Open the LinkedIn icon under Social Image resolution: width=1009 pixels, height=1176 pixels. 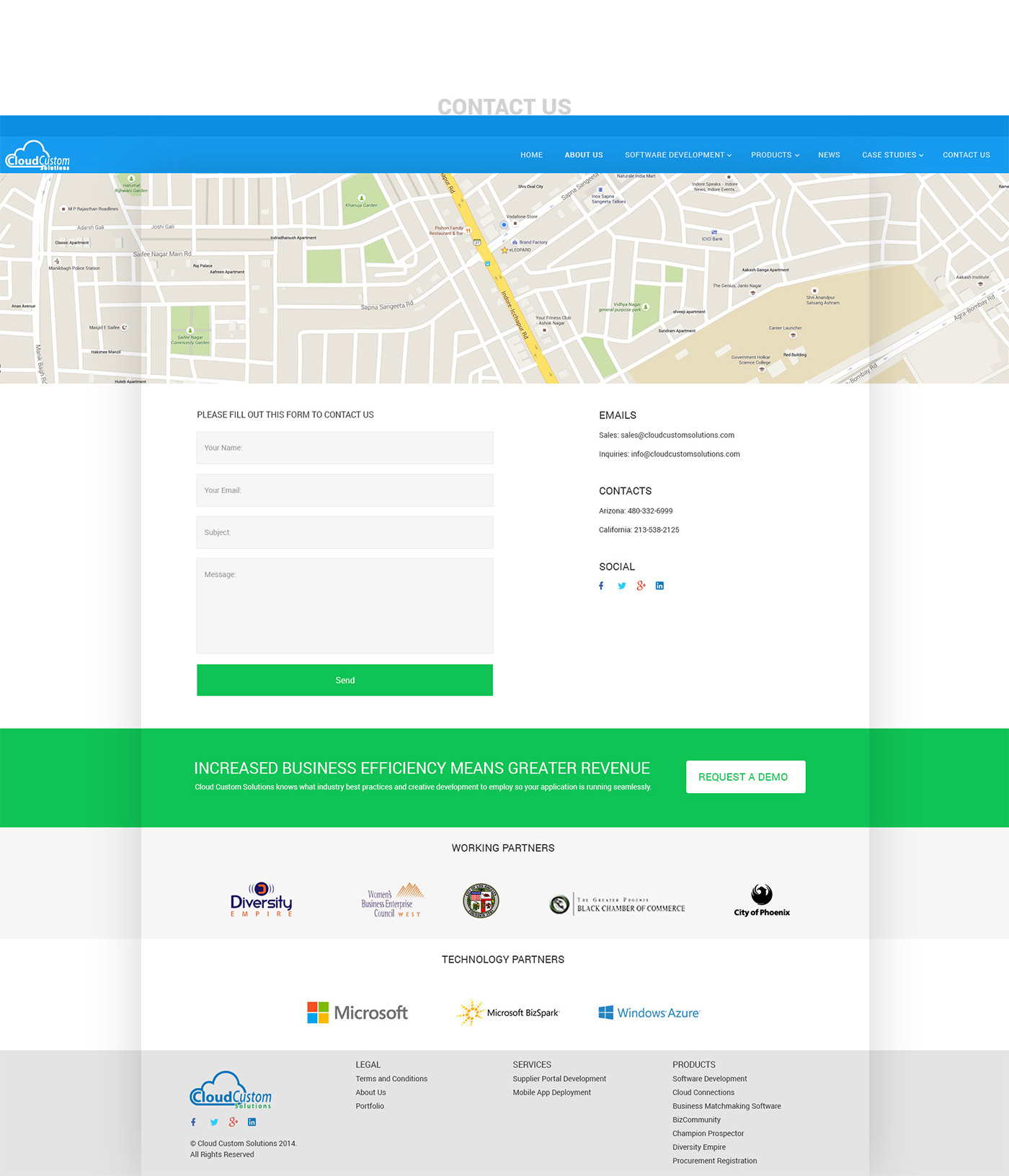tap(659, 585)
